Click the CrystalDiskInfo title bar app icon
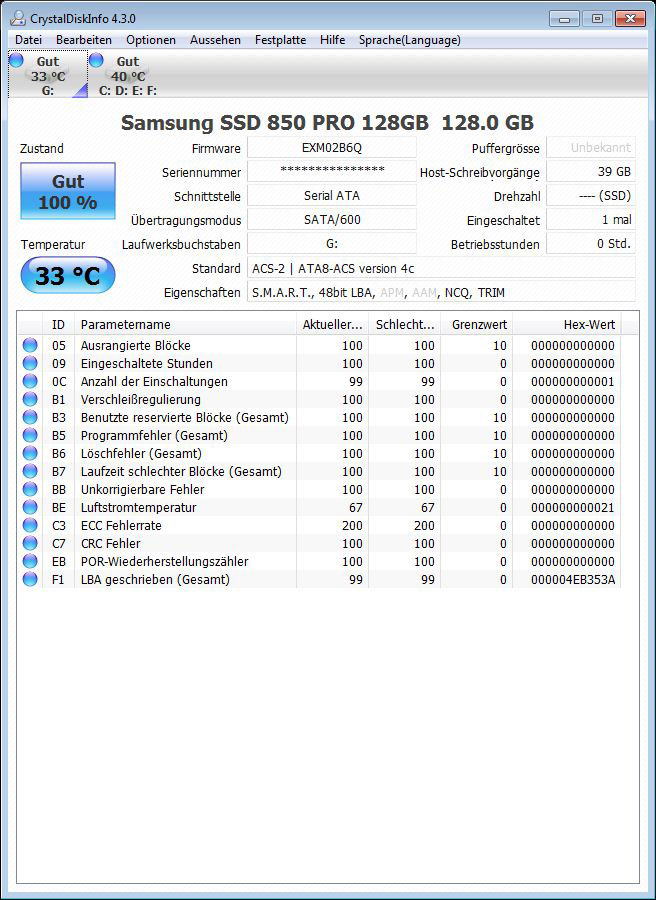This screenshot has width=656, height=900. 17,18
